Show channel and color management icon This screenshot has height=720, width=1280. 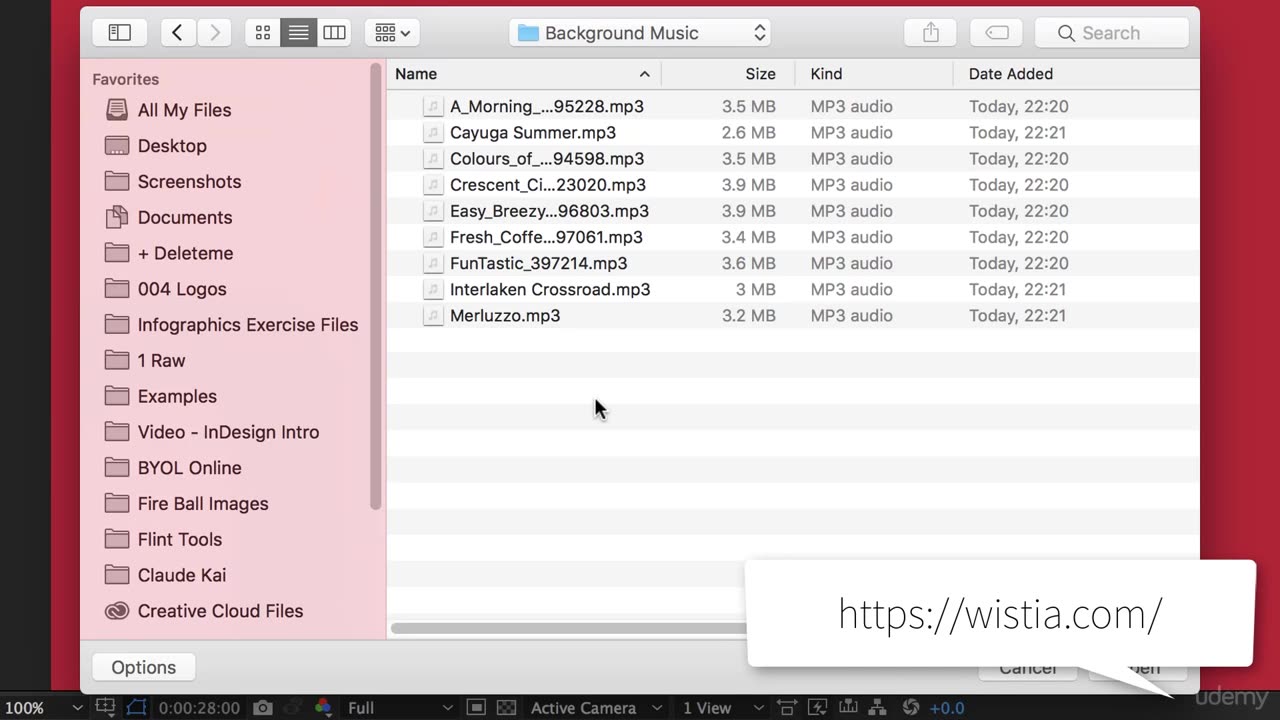[x=323, y=708]
